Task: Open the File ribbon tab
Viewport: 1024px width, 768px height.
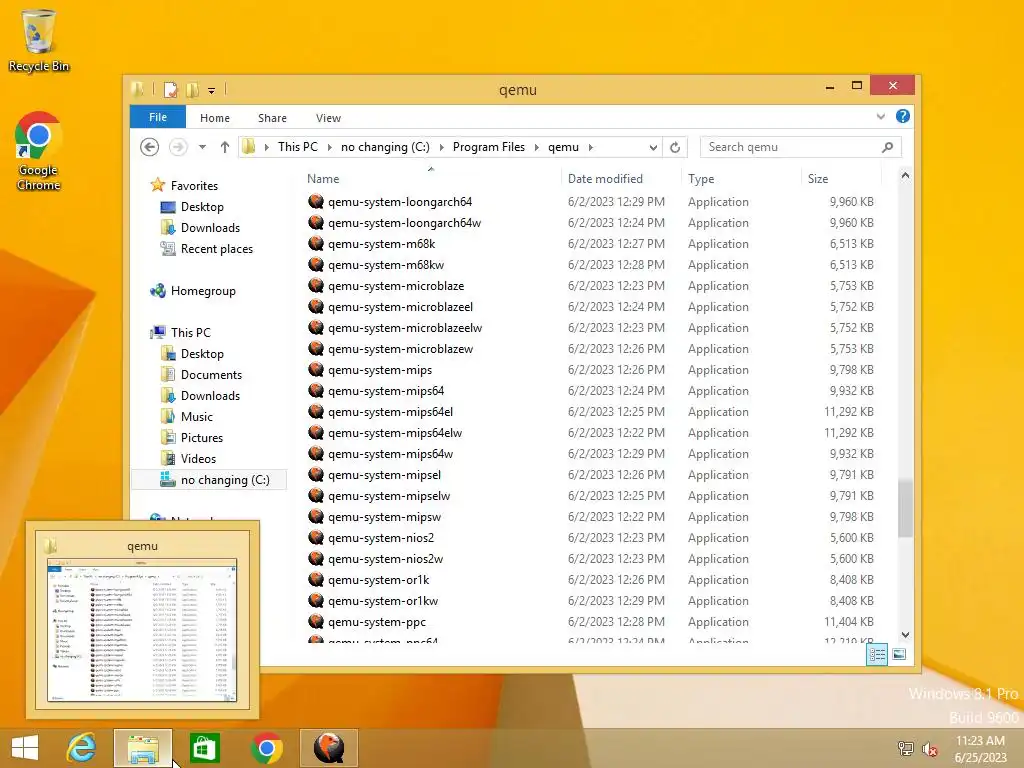Action: (157, 118)
